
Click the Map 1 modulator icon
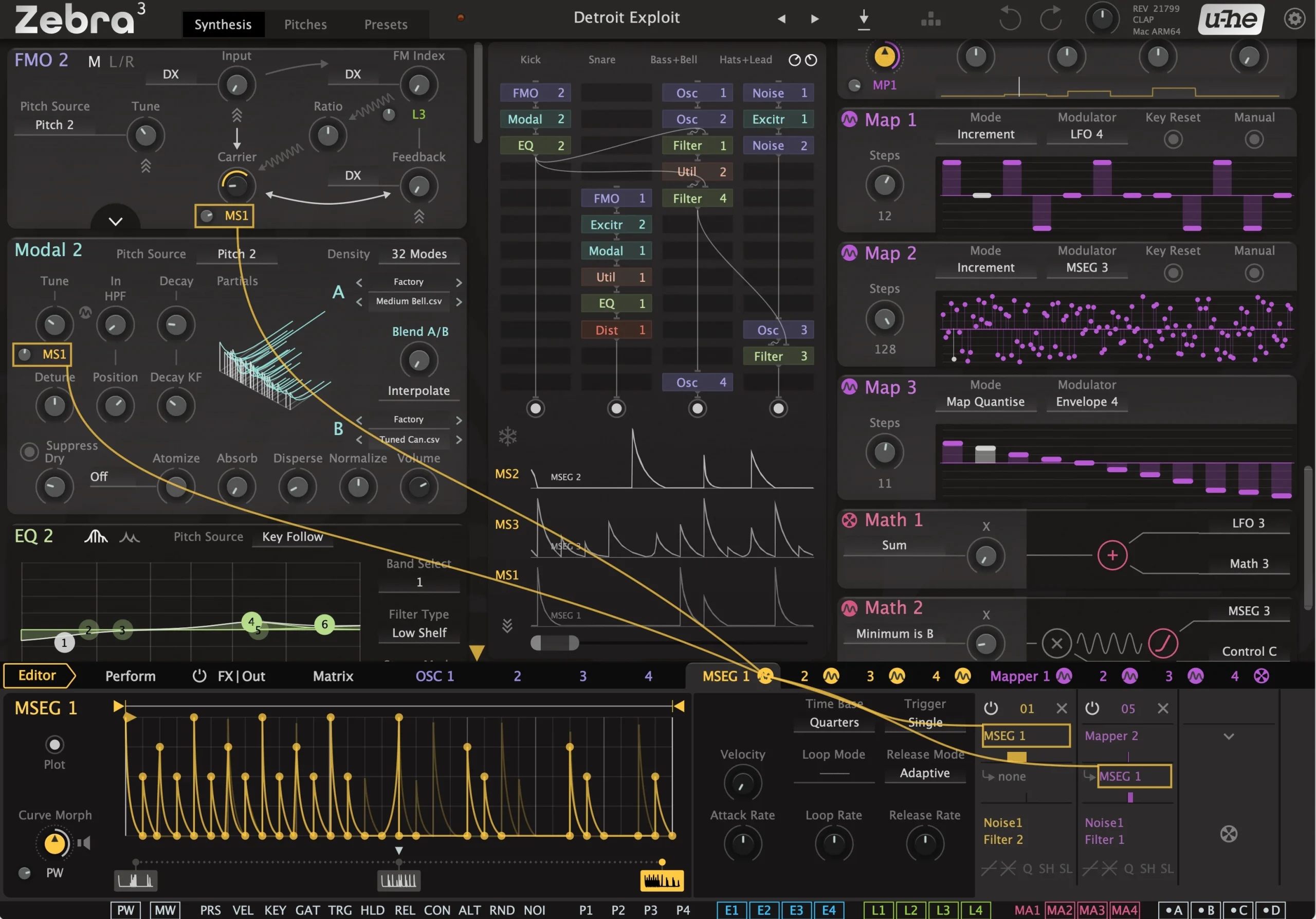pyautogui.click(x=849, y=119)
